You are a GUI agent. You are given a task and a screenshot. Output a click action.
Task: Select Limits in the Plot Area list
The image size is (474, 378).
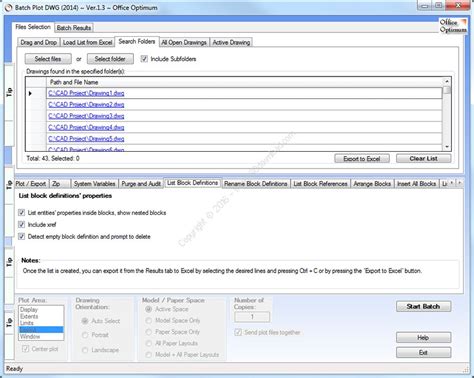41,323
